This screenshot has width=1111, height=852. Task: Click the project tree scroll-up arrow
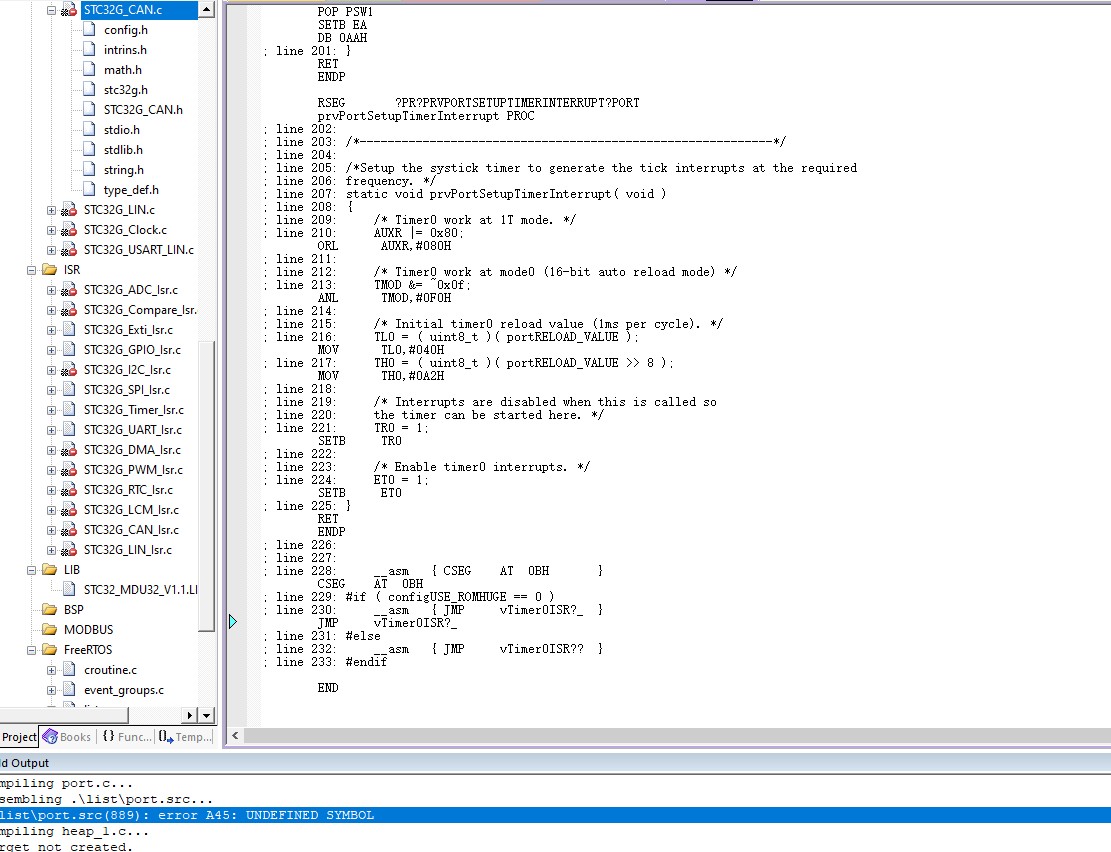click(206, 9)
